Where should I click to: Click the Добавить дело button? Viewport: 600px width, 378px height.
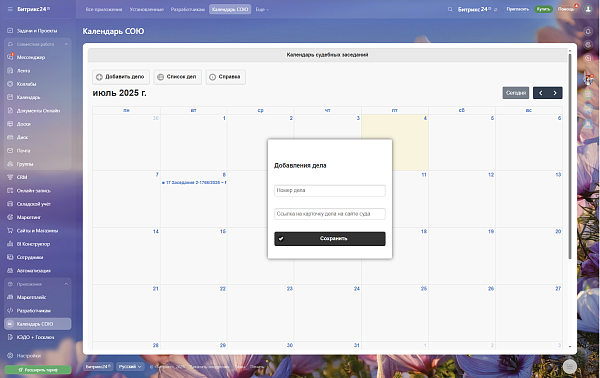(121, 77)
